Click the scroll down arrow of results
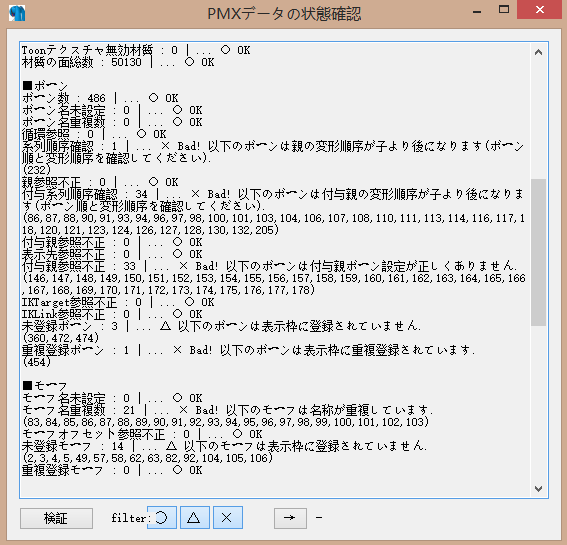Viewport: 567px width, 545px height. pos(538,489)
